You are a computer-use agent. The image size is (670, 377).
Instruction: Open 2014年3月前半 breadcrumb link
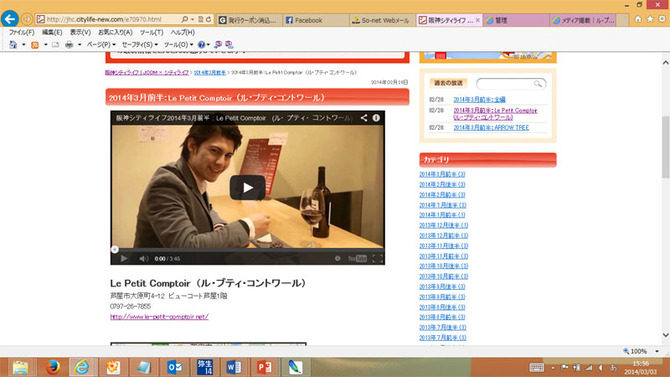click(210, 73)
